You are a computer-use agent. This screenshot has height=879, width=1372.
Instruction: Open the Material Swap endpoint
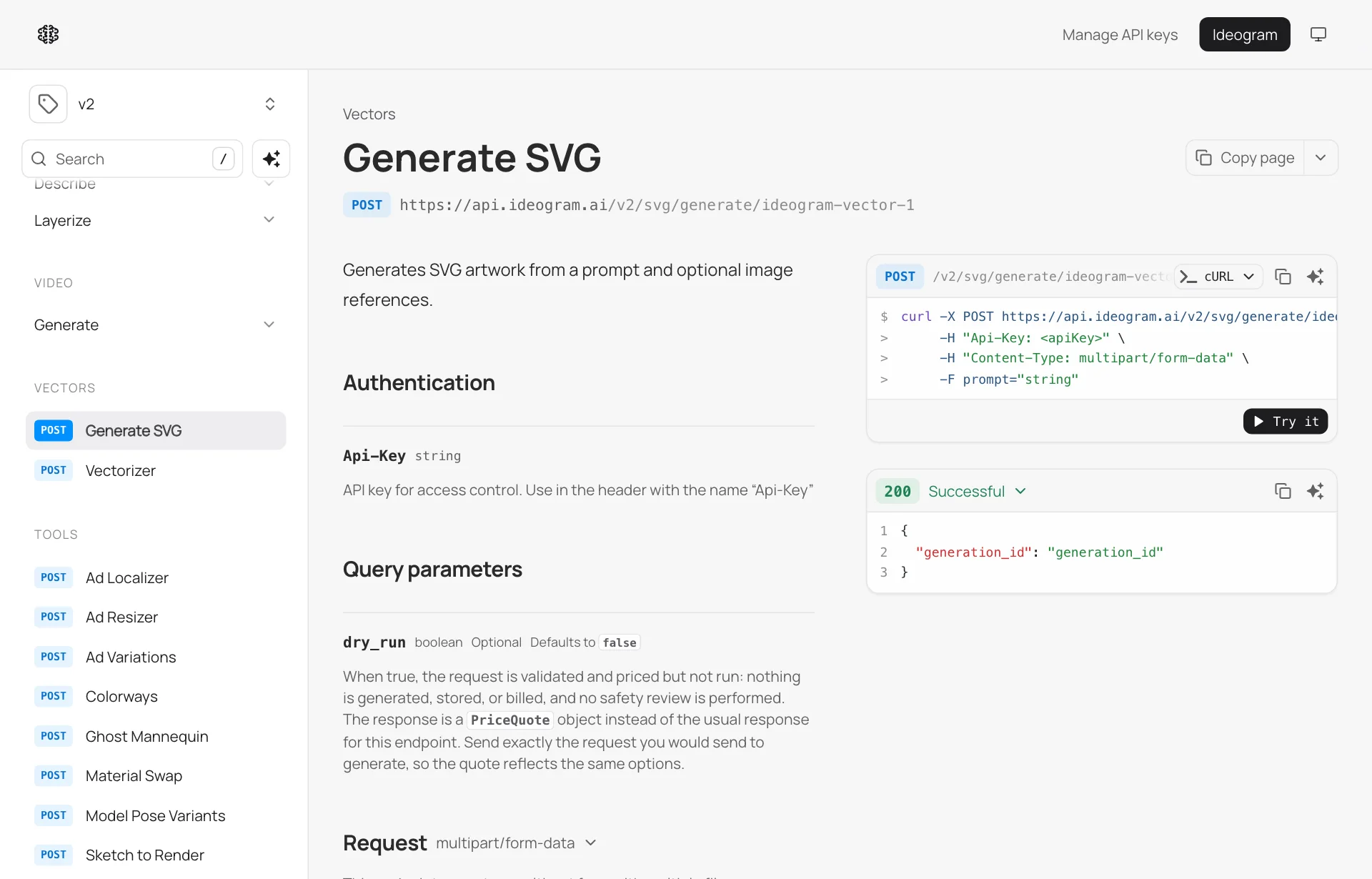tap(156, 775)
